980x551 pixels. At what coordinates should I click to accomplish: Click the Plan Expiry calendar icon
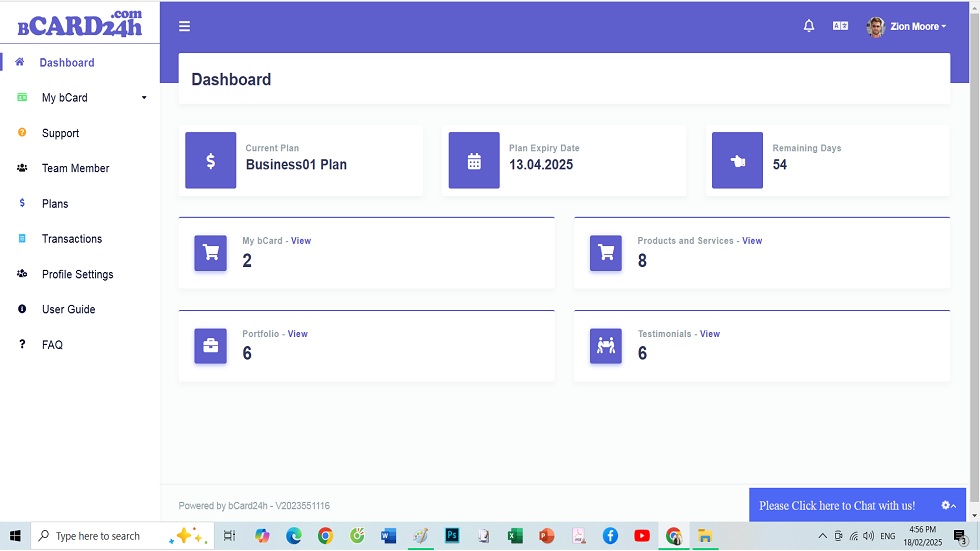(474, 161)
